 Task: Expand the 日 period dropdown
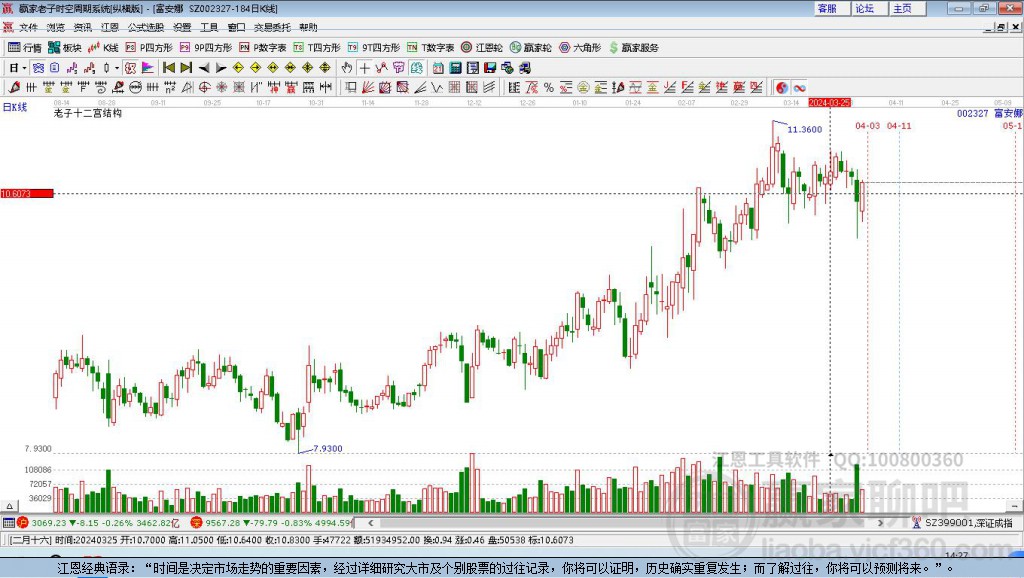point(24,68)
